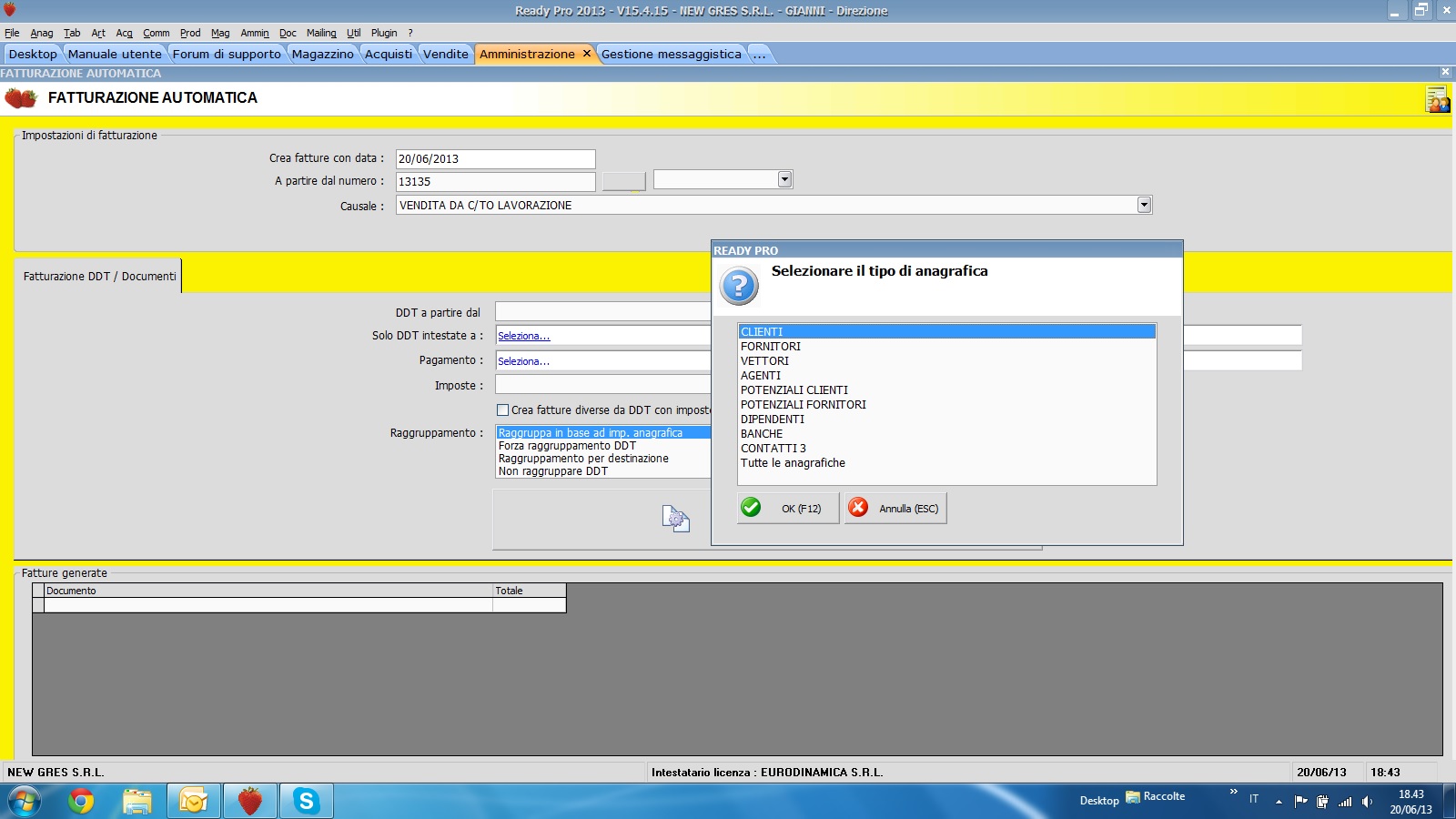Click Seleziona link for Pagamento

(x=524, y=361)
